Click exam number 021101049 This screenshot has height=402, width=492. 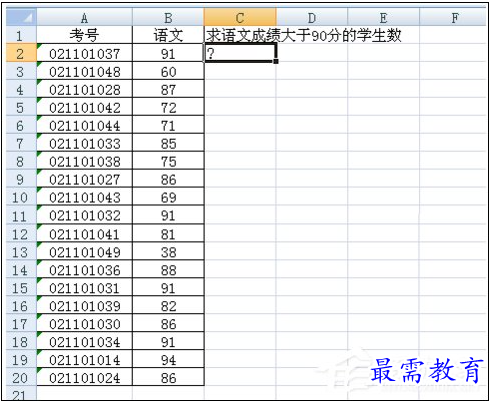[84, 251]
